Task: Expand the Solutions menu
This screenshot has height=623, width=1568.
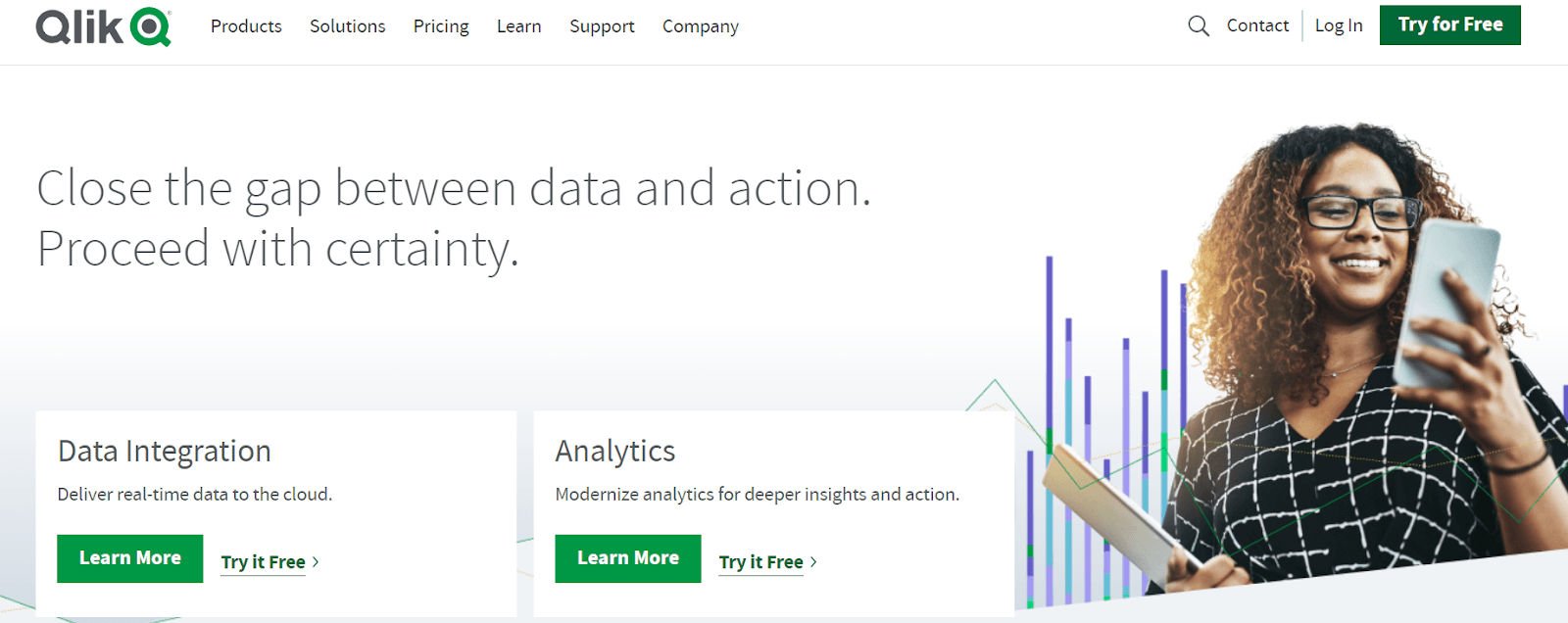Action: tap(347, 26)
